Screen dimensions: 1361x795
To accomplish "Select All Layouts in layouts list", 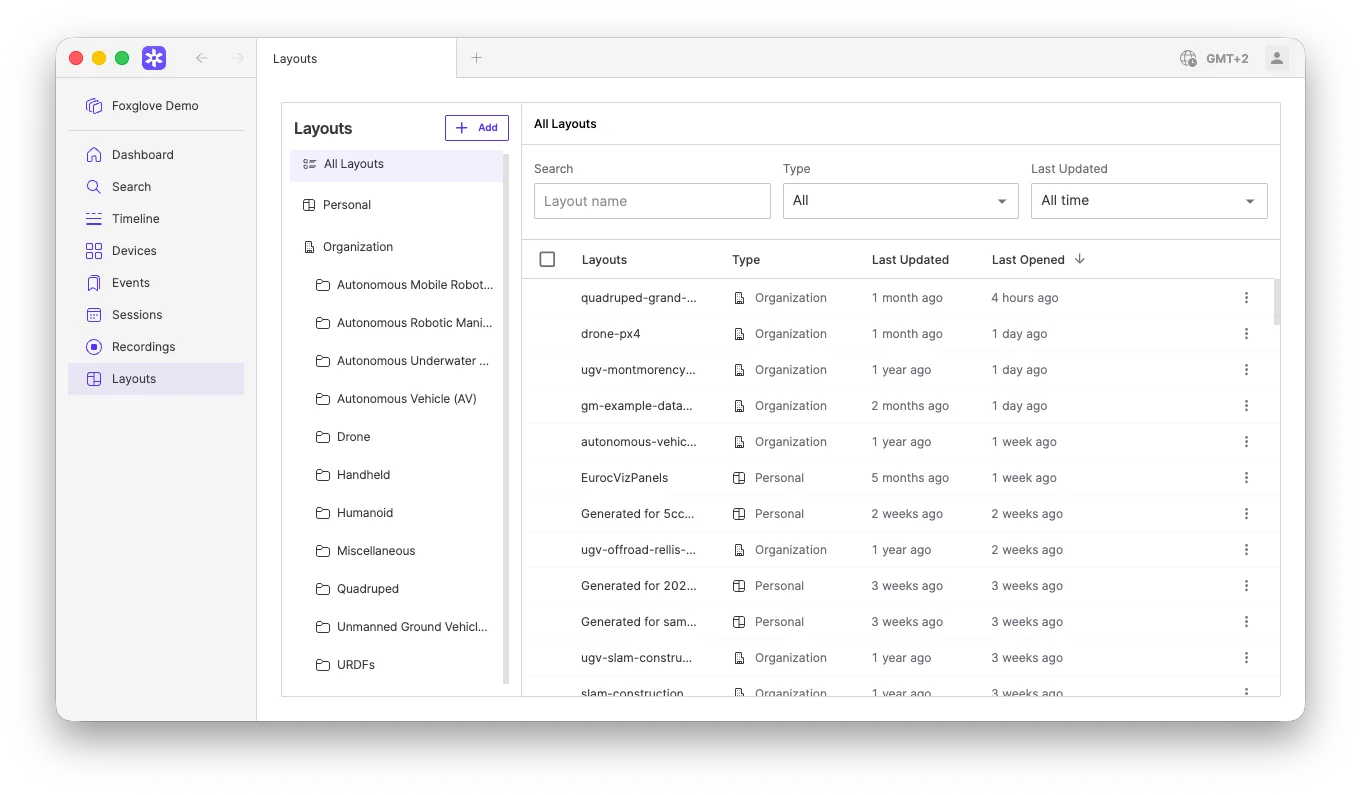I will (x=396, y=164).
